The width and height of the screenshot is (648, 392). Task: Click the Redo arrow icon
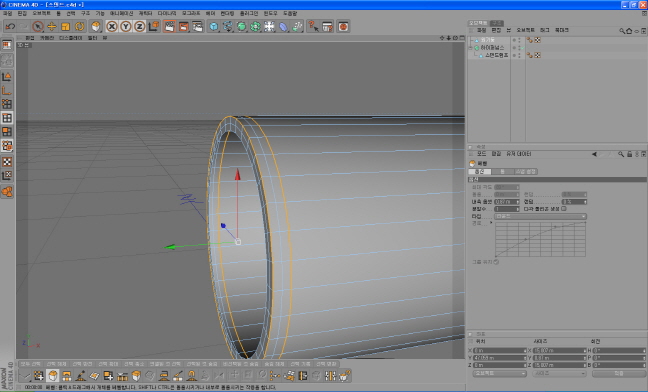(x=23, y=26)
